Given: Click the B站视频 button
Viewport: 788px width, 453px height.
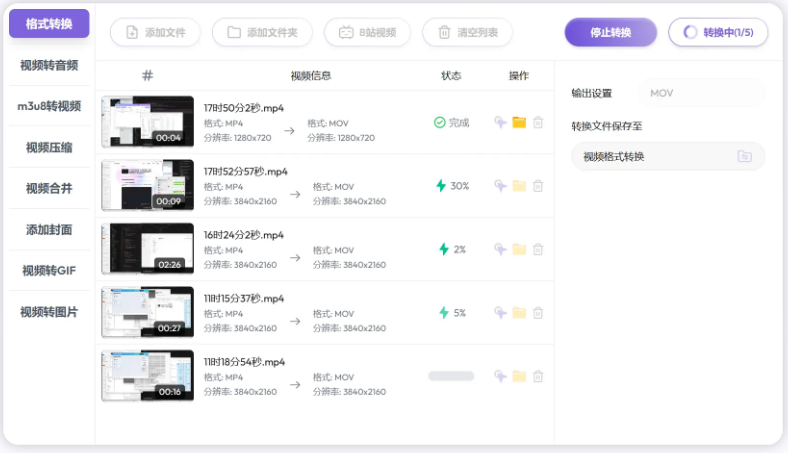Looking at the screenshot, I should 367,33.
